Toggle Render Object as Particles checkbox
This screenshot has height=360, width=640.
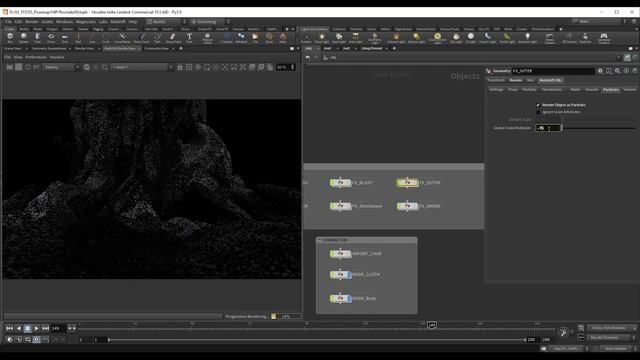tap(538, 105)
